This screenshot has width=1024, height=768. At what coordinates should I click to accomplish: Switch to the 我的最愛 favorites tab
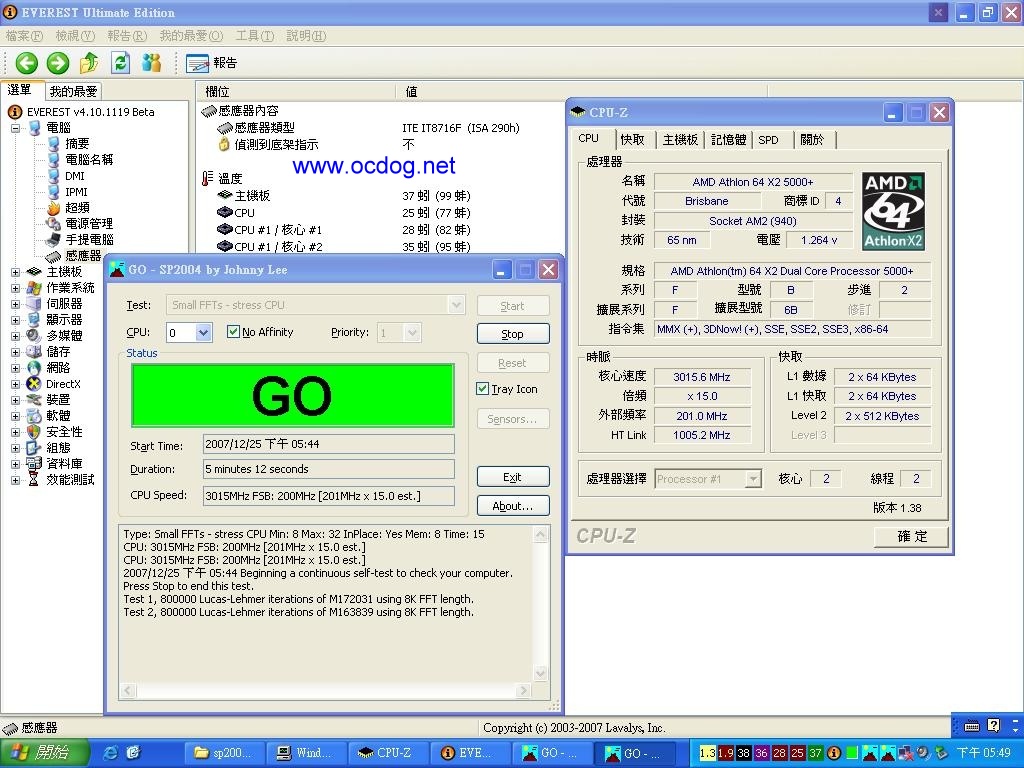[73, 91]
